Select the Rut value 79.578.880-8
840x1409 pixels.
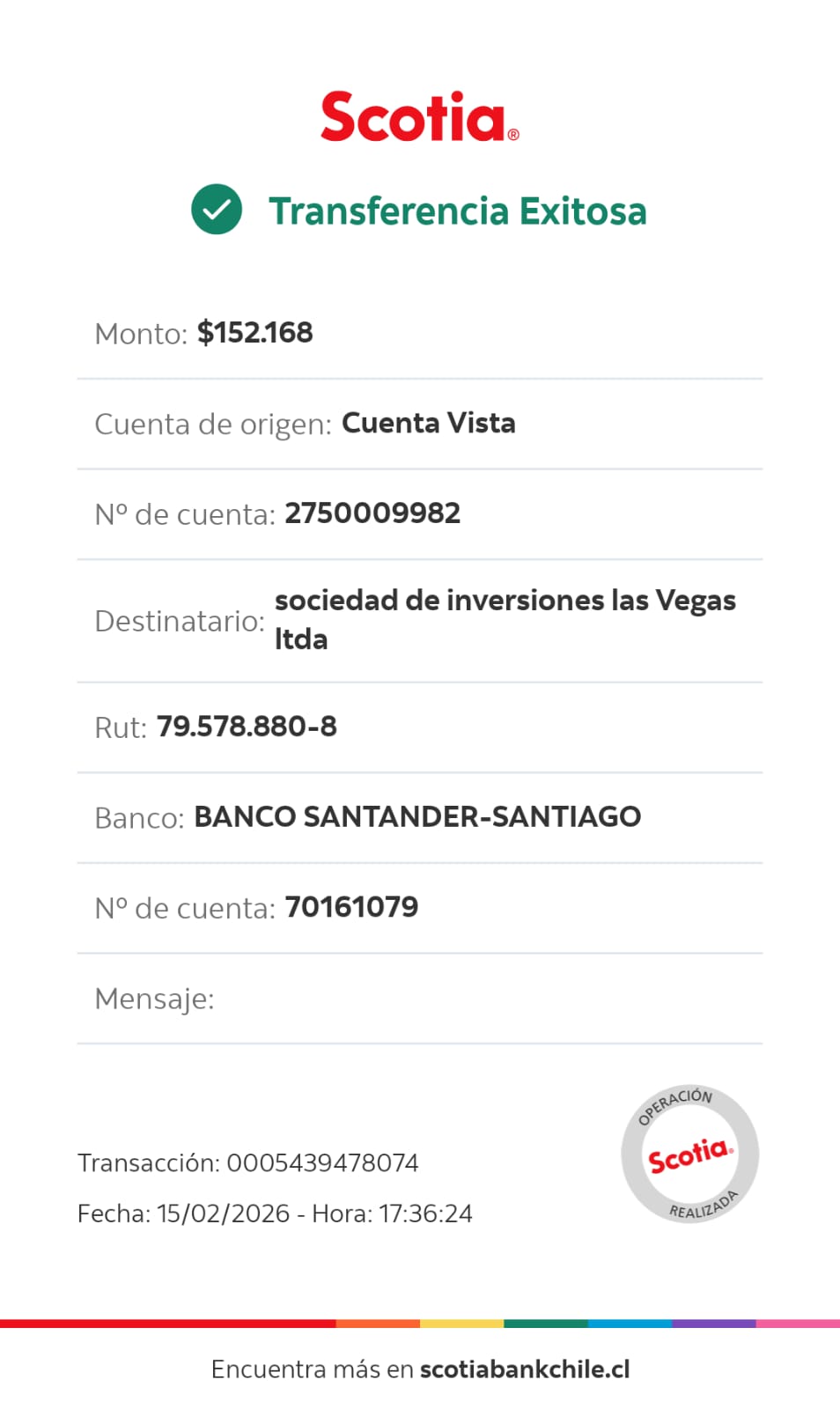pyautogui.click(x=247, y=727)
